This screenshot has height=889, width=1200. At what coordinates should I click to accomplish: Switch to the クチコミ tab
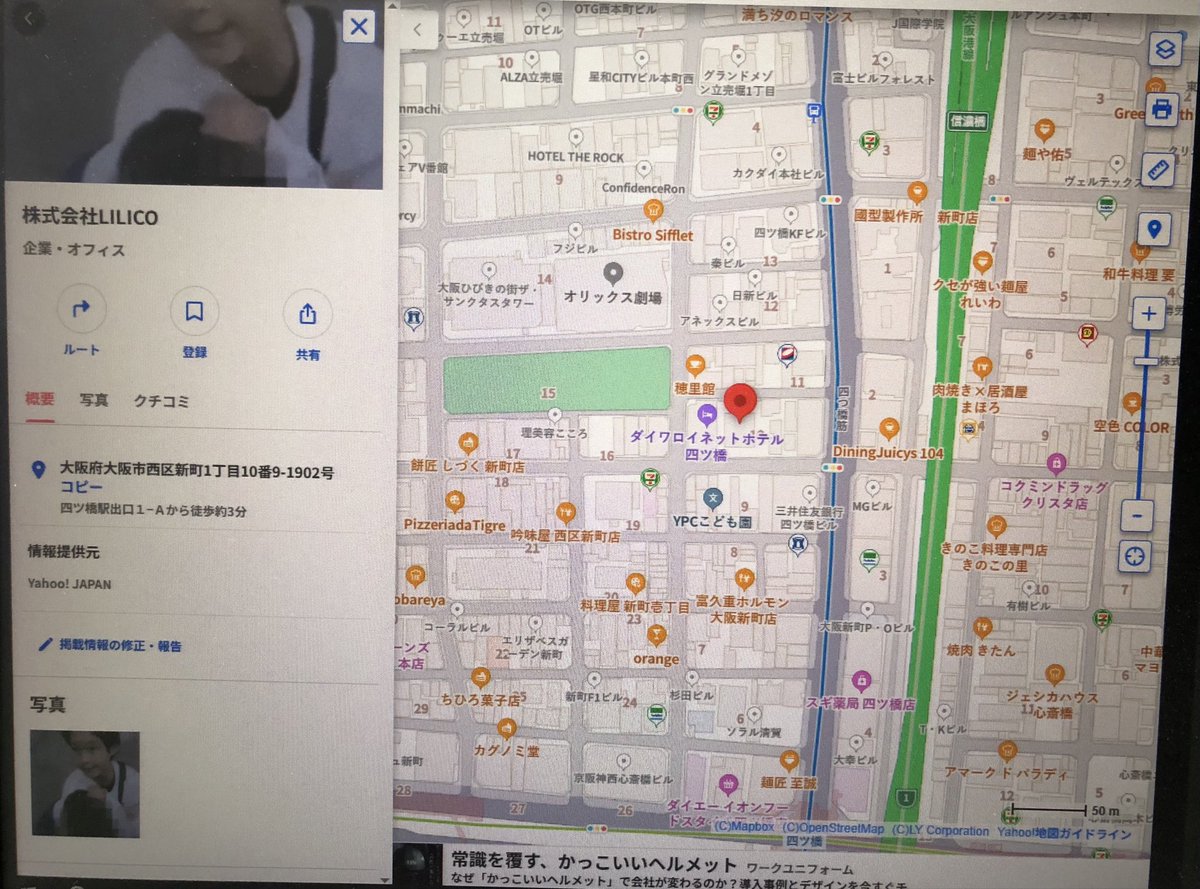pos(161,401)
